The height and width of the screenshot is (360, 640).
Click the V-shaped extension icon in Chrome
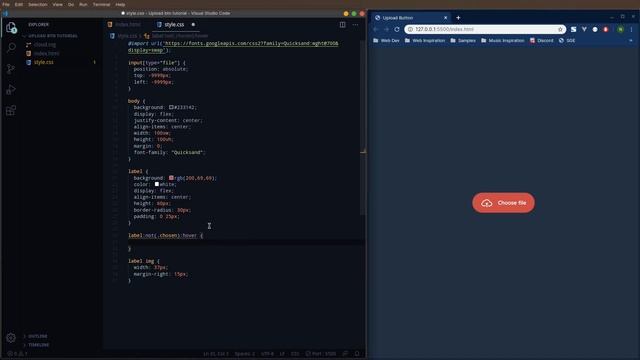pyautogui.click(x=584, y=29)
